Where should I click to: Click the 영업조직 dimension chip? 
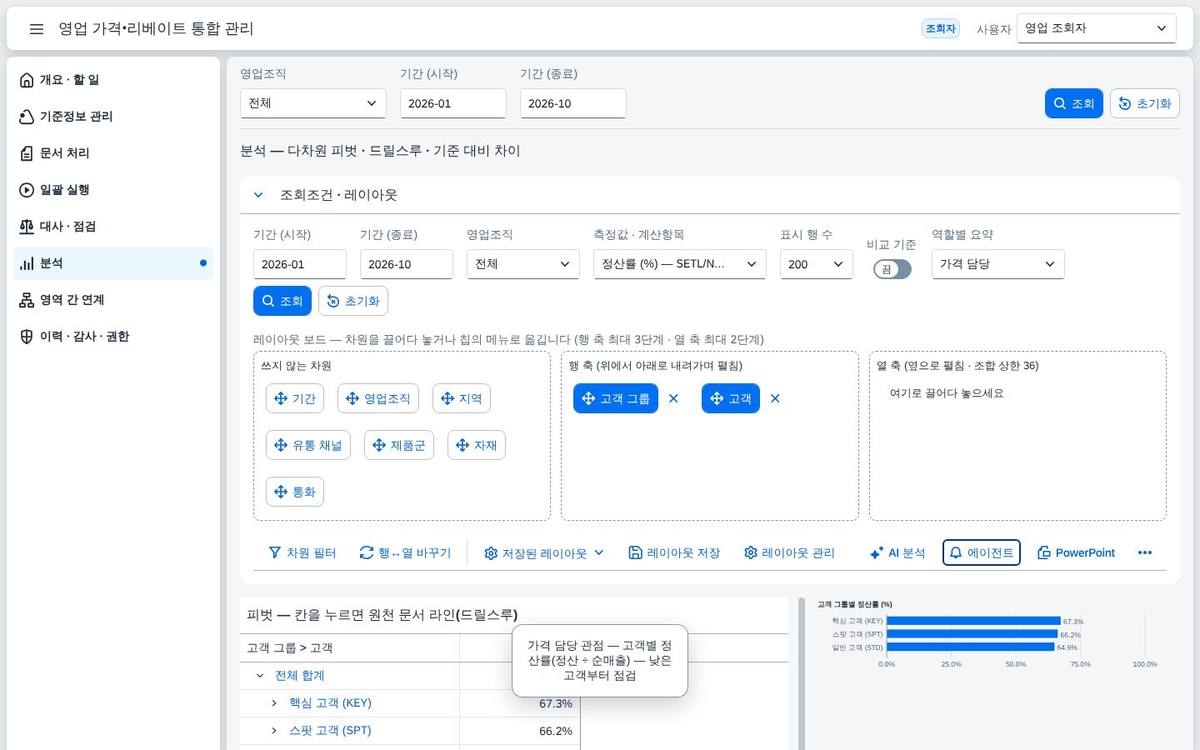coord(378,398)
